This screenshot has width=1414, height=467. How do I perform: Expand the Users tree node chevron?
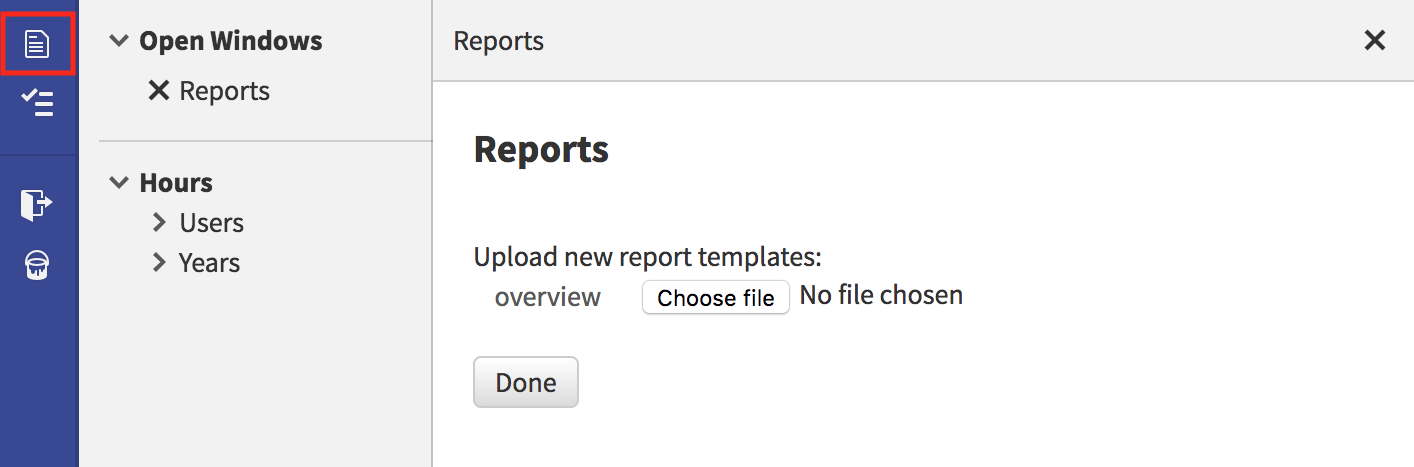point(159,222)
